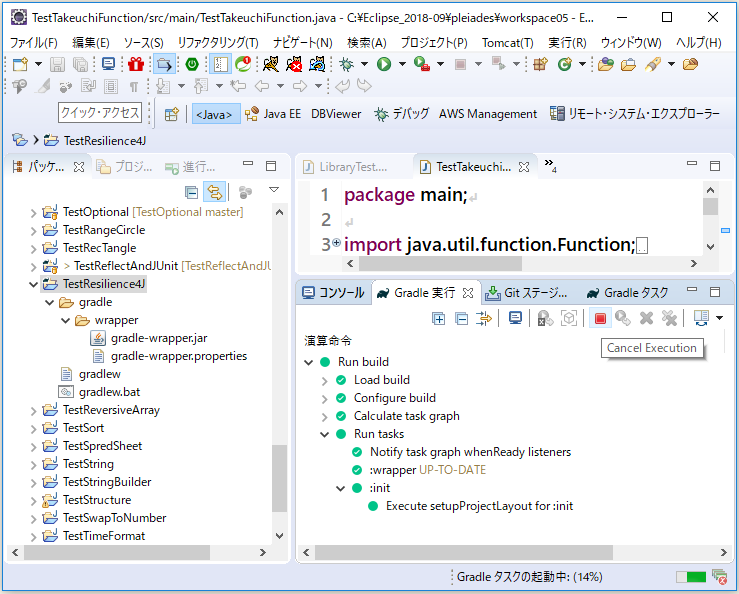Click Collapse All in Package Explorer
This screenshot has width=739, height=594.
(x=191, y=192)
